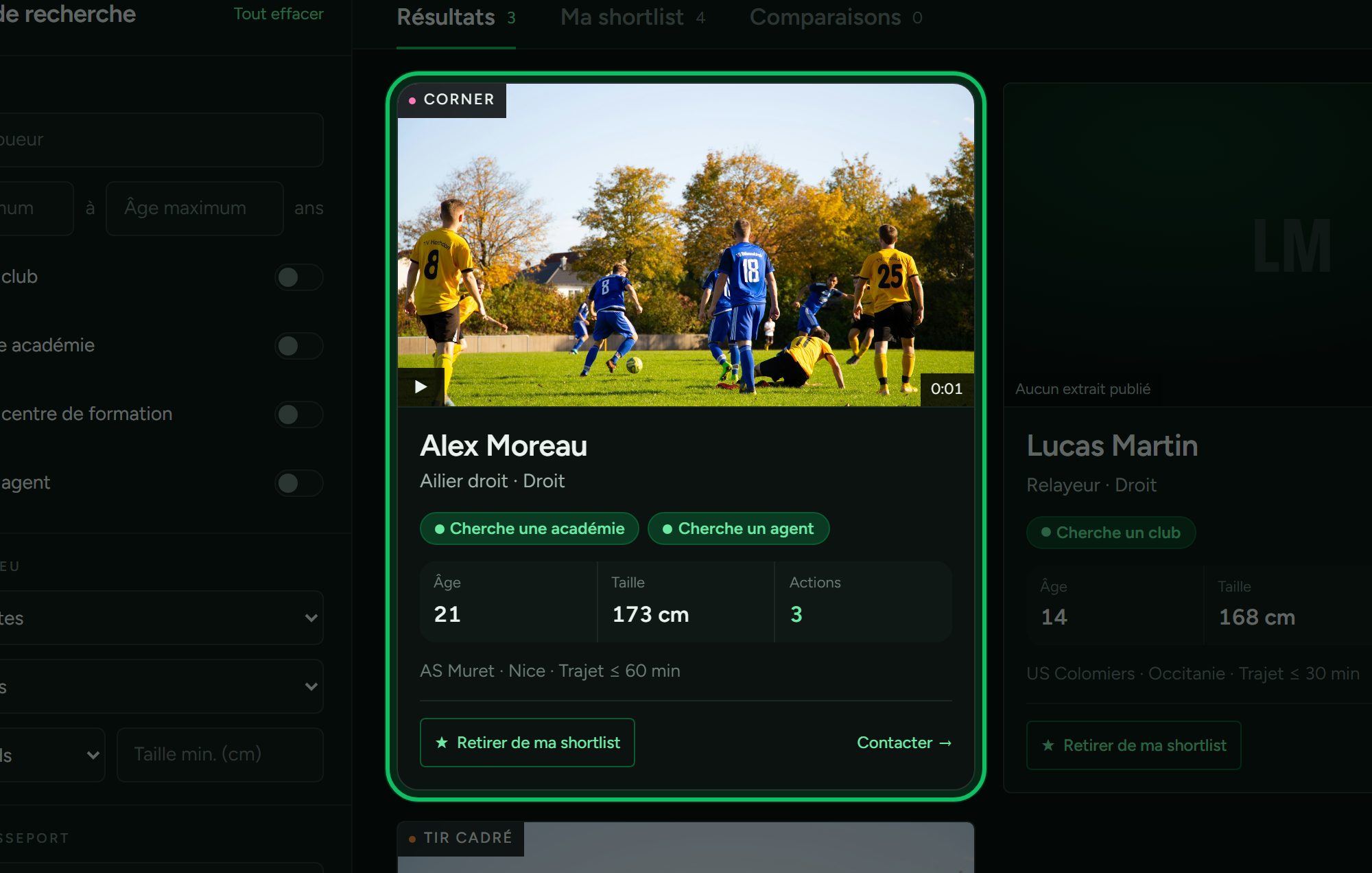Click the 0:01 clip duration
Viewport: 1372px width, 873px height.
point(947,389)
